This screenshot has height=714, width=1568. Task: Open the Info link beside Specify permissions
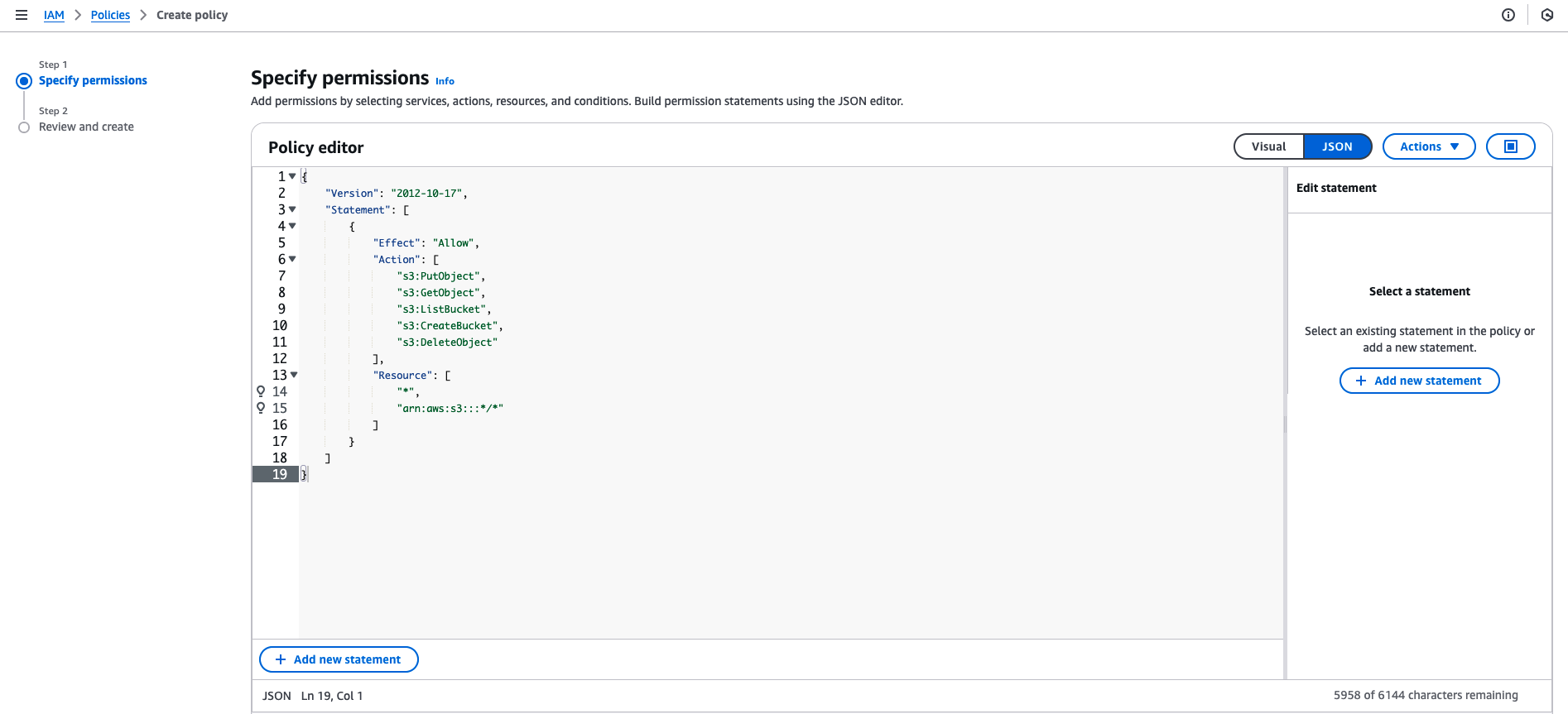[445, 81]
